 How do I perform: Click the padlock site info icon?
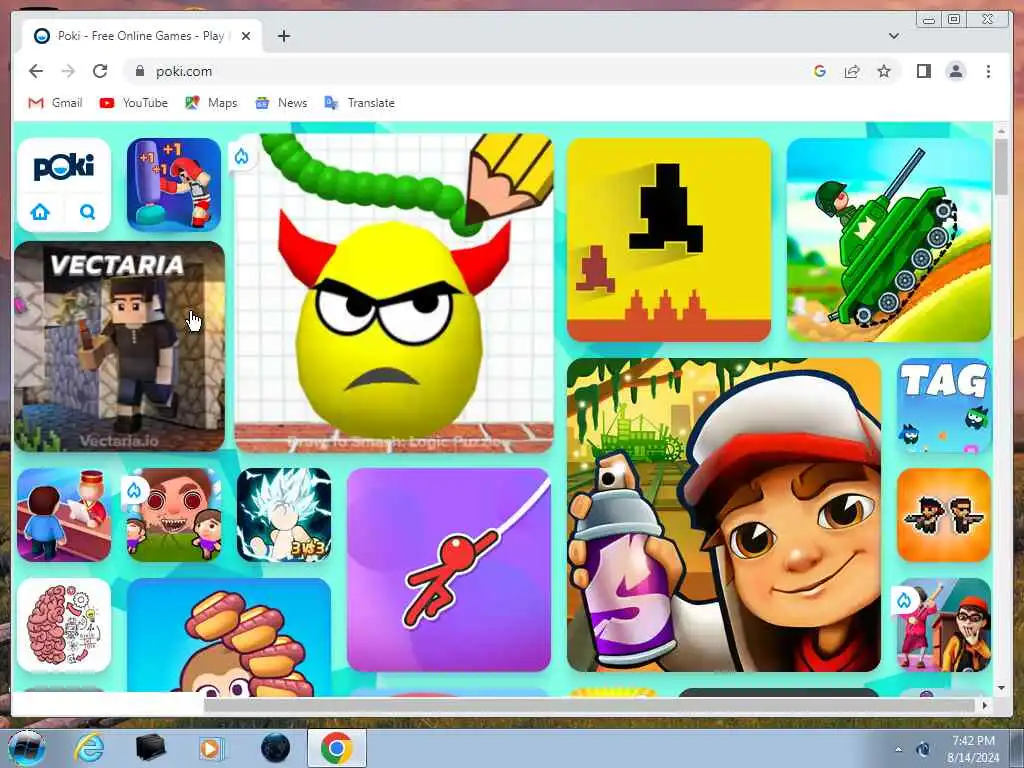(x=139, y=71)
